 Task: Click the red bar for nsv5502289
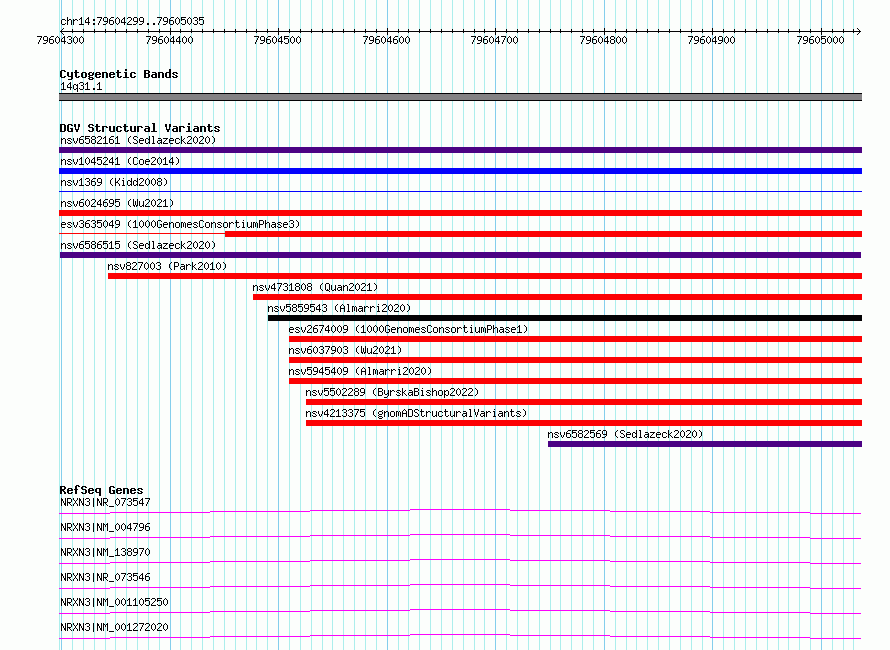coord(584,402)
